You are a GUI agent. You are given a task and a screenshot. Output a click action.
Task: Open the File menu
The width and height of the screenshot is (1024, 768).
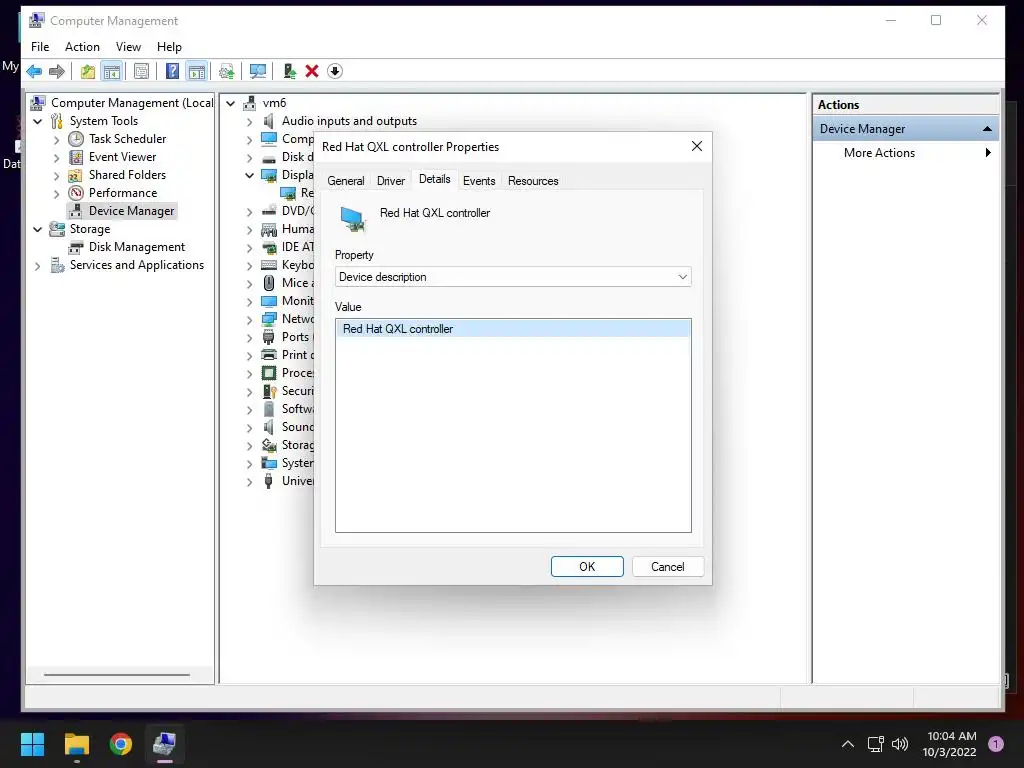(40, 47)
